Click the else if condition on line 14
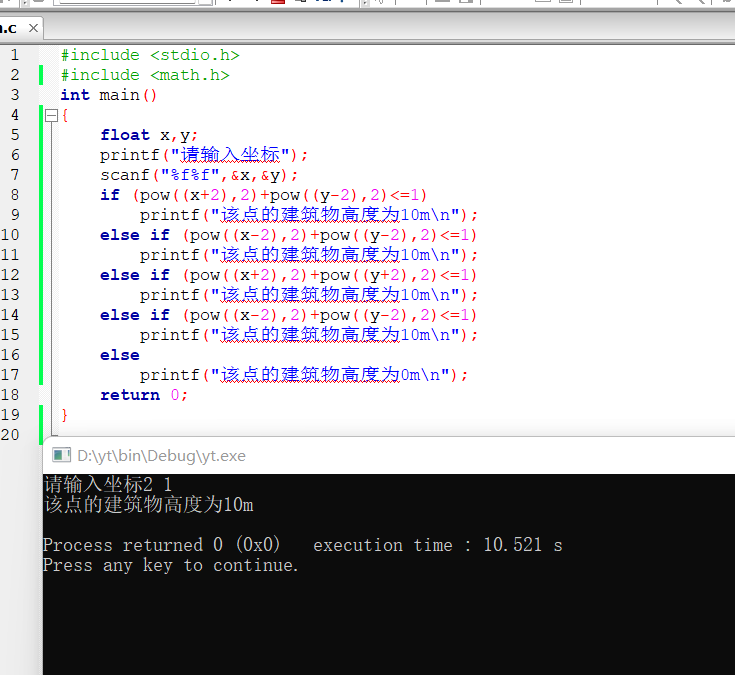Screen dimensions: 735x675 click(x=288, y=315)
